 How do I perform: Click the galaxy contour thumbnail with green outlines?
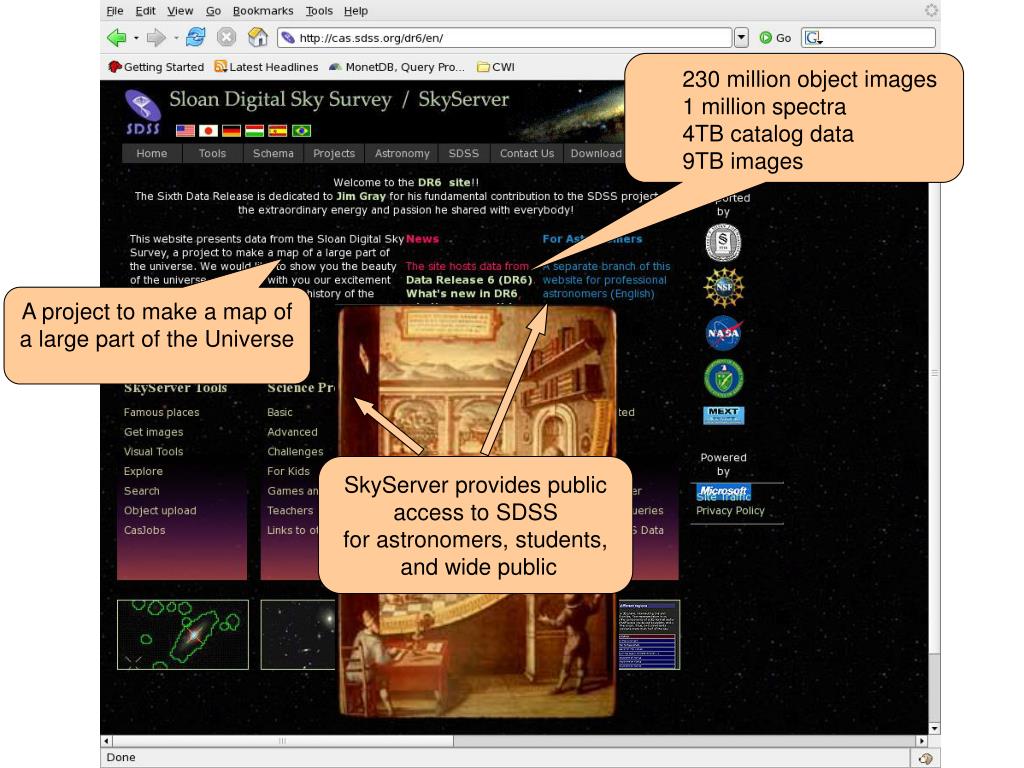pyautogui.click(x=183, y=635)
